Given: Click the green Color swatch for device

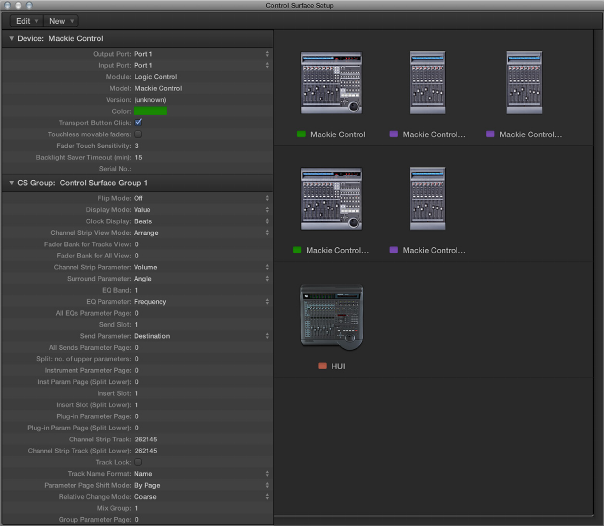Looking at the screenshot, I should [151, 110].
